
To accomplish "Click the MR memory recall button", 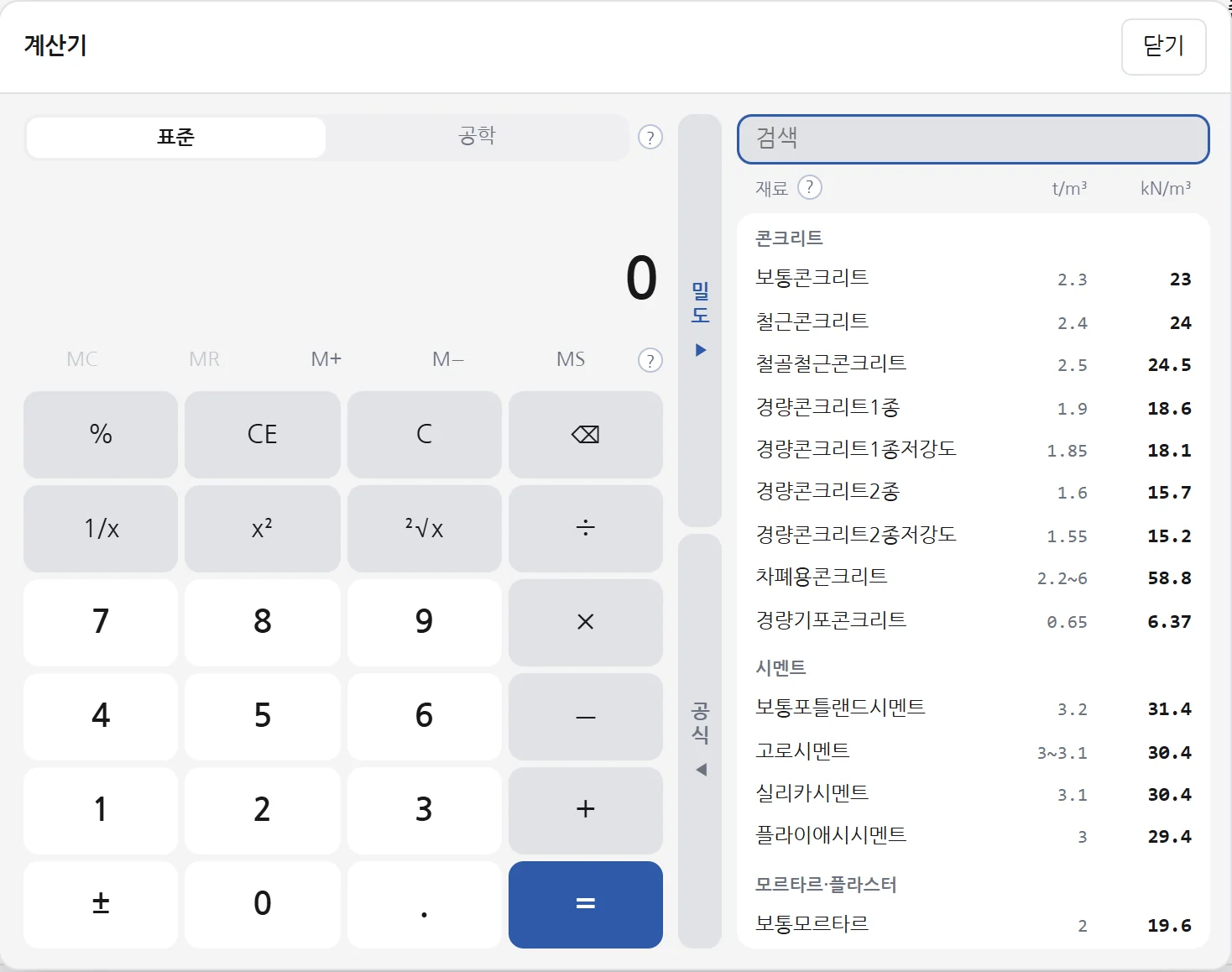I will [x=204, y=359].
